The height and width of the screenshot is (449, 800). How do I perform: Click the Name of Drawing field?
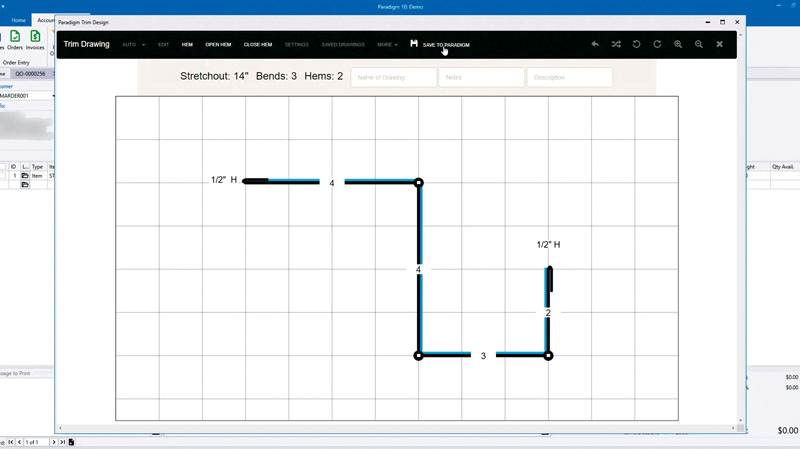click(x=393, y=77)
